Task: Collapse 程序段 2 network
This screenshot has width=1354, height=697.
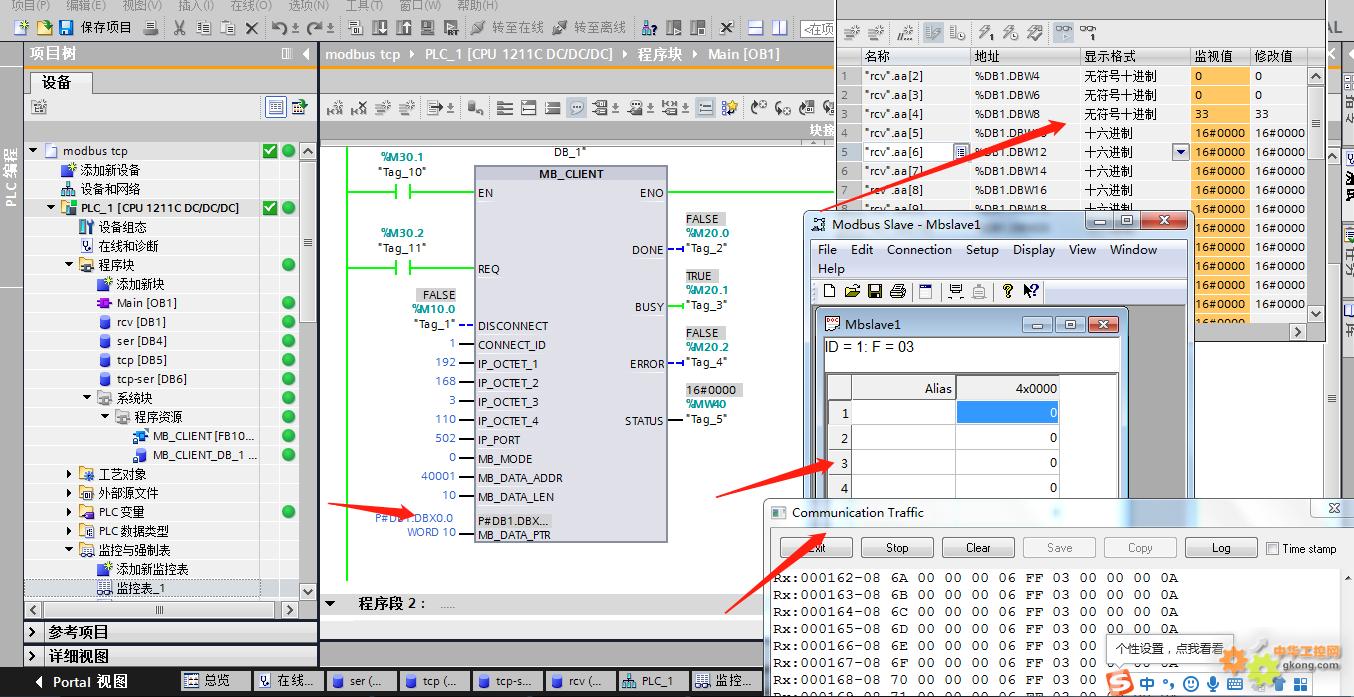Action: 331,604
